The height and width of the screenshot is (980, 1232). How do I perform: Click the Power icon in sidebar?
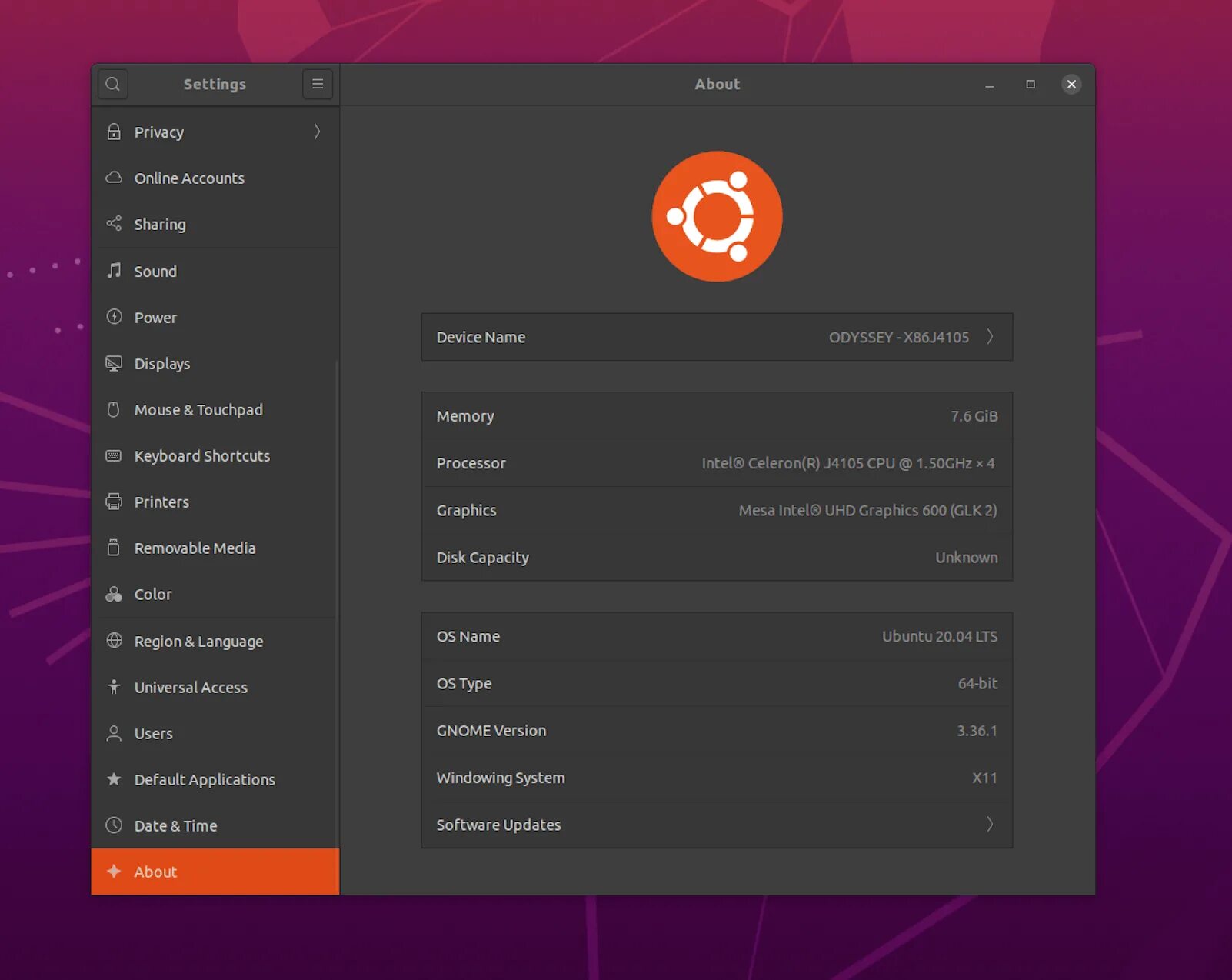tap(114, 317)
